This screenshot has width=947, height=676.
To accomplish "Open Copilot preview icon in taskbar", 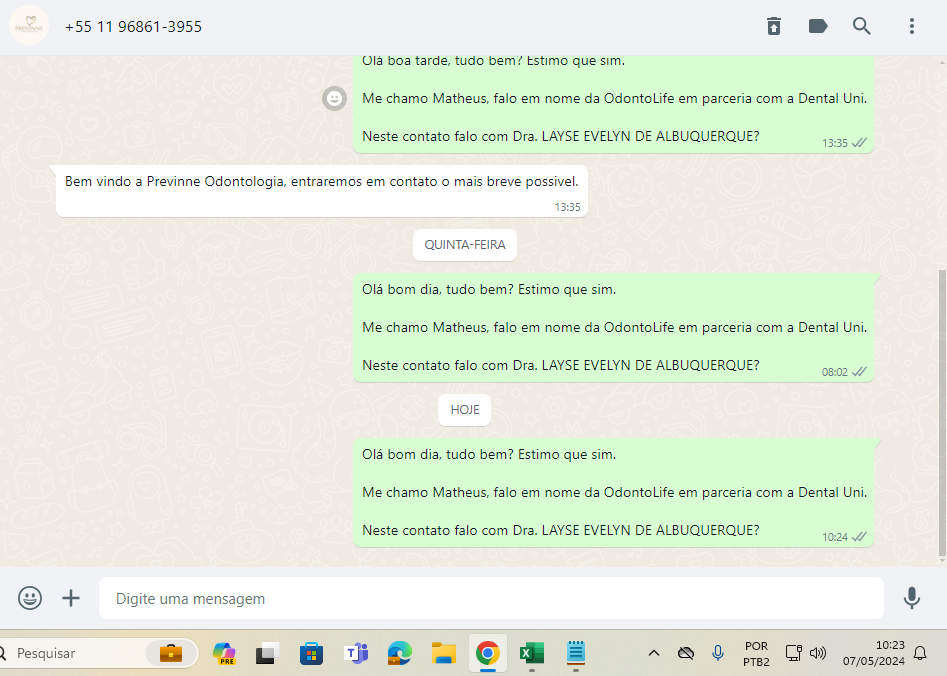I will [224, 654].
